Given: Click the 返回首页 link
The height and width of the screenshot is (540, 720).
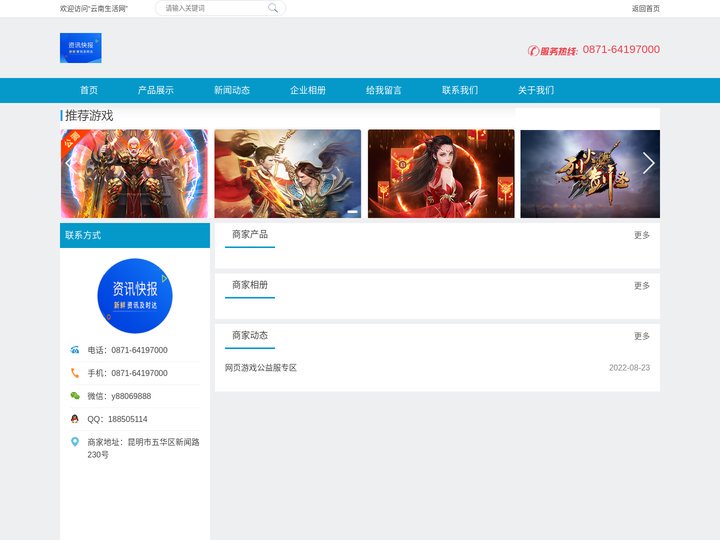Looking at the screenshot, I should click(646, 8).
